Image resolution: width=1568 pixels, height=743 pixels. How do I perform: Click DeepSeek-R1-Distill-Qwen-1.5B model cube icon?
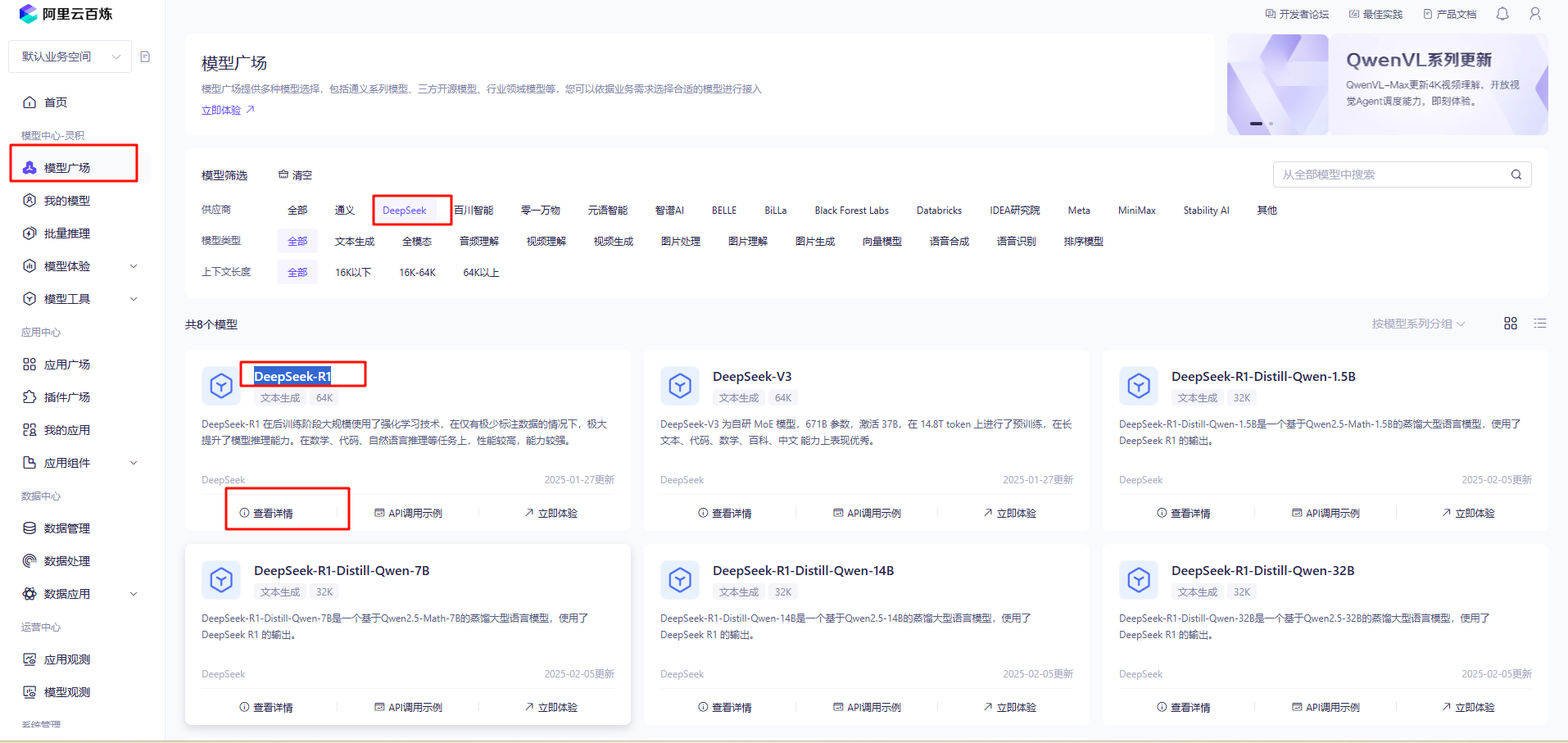click(x=1139, y=385)
